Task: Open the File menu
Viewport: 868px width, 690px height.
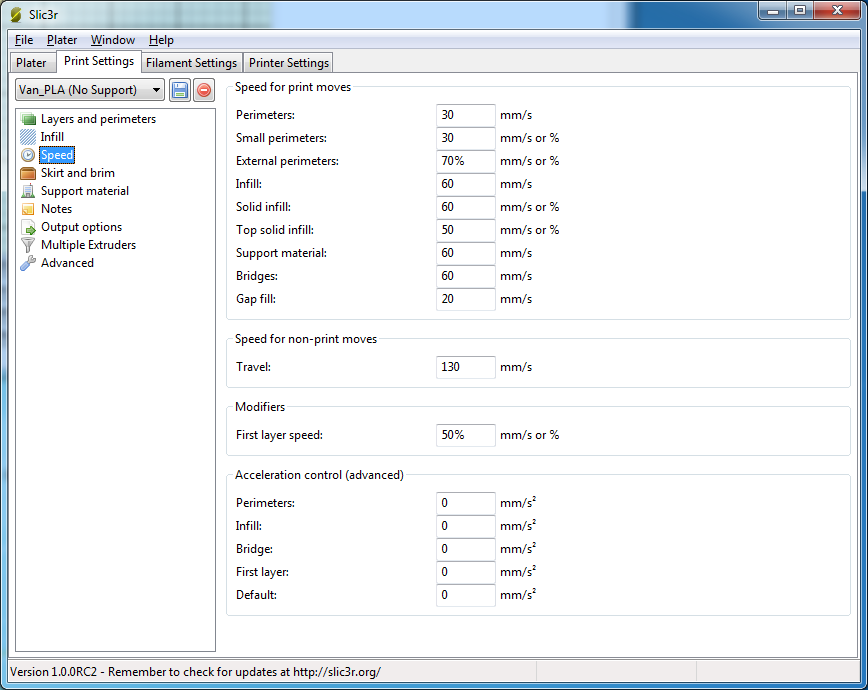Action: coord(24,40)
